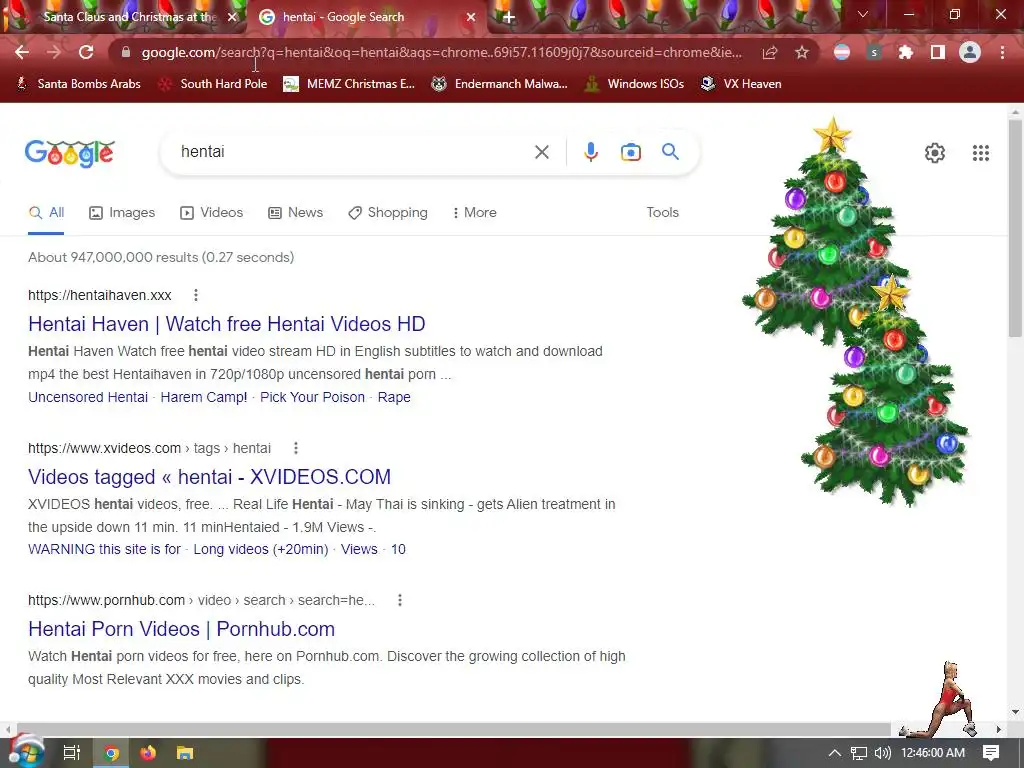This screenshot has width=1024, height=768.
Task: Open Google apps grid
Action: [x=980, y=153]
